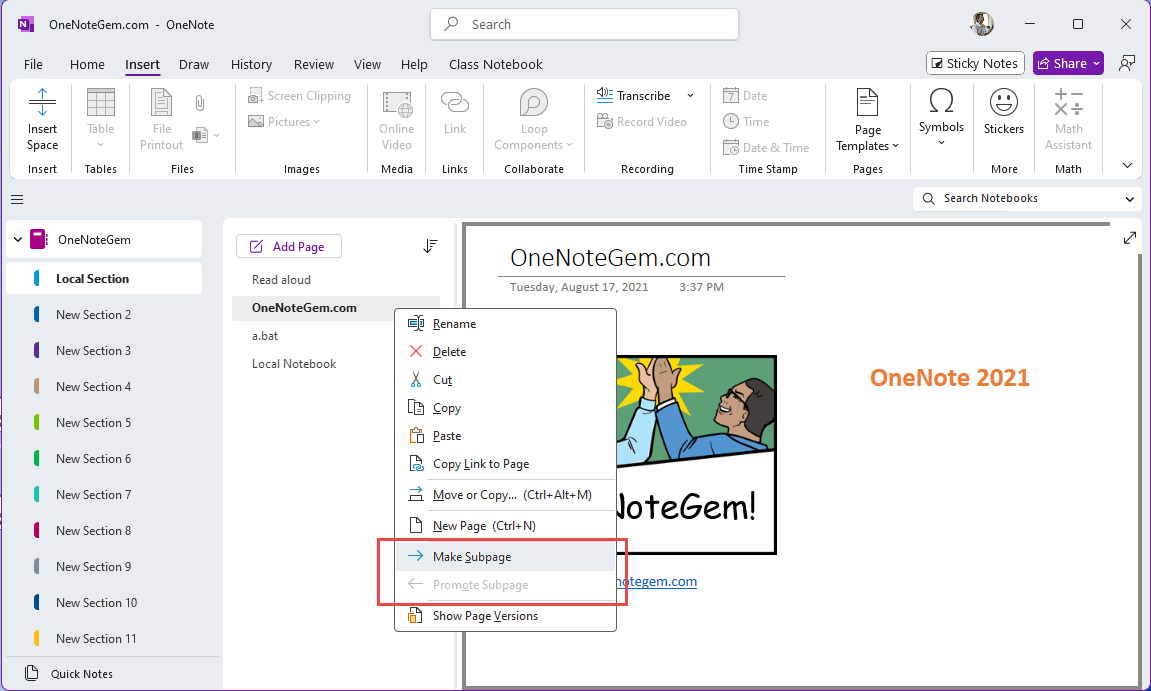Switch to the Home tab

pyautogui.click(x=87, y=65)
